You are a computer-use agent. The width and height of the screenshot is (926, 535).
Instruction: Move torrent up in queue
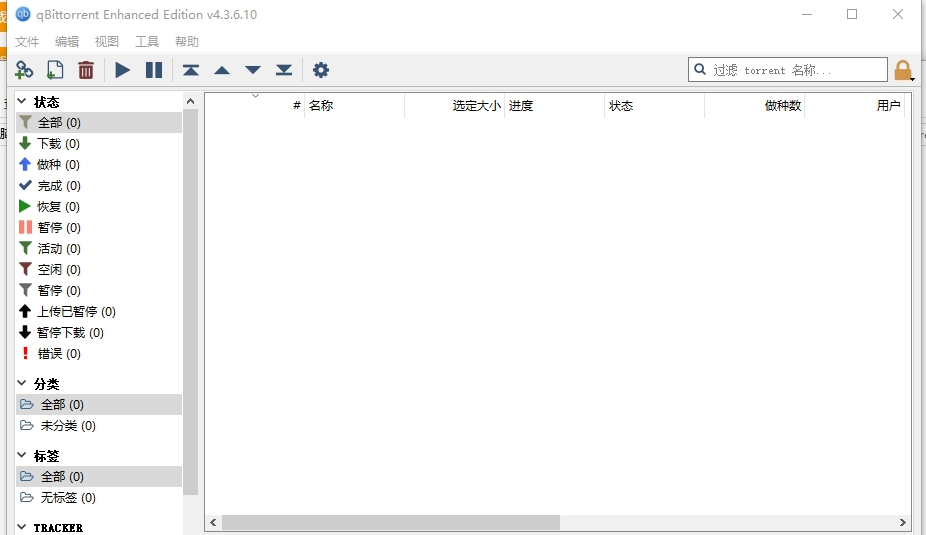click(222, 70)
